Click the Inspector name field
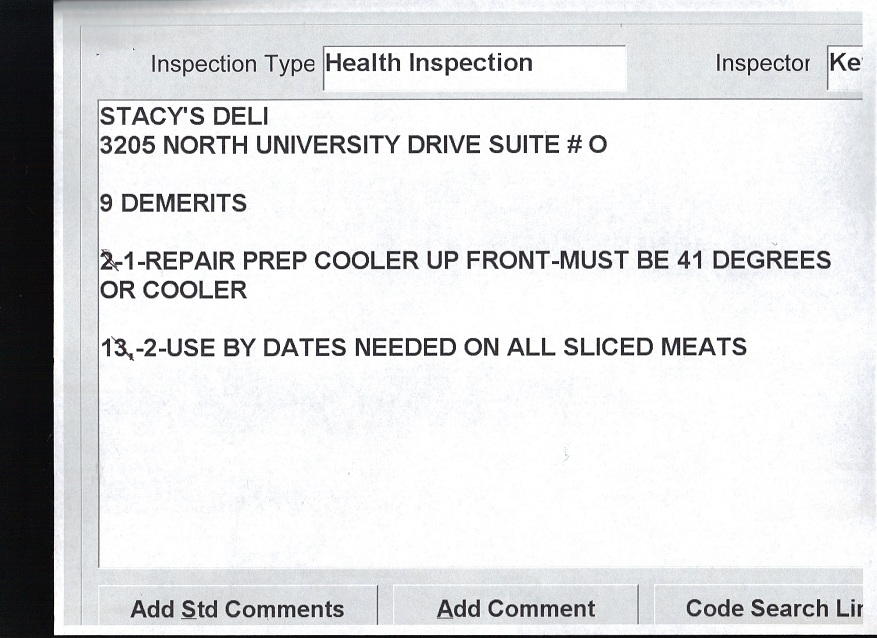Viewport: 877px width, 638px height. [x=845, y=65]
